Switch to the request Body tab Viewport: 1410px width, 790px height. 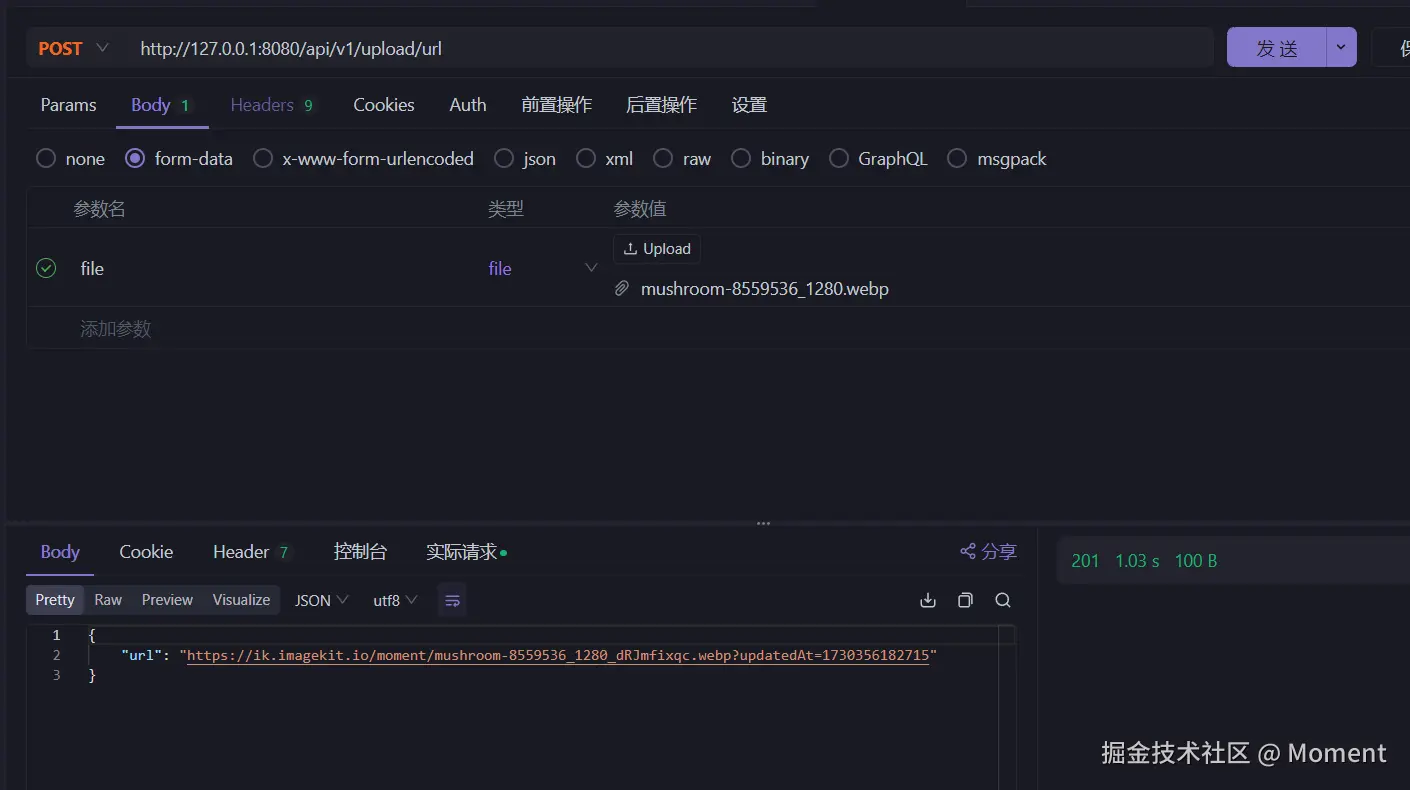tap(160, 105)
